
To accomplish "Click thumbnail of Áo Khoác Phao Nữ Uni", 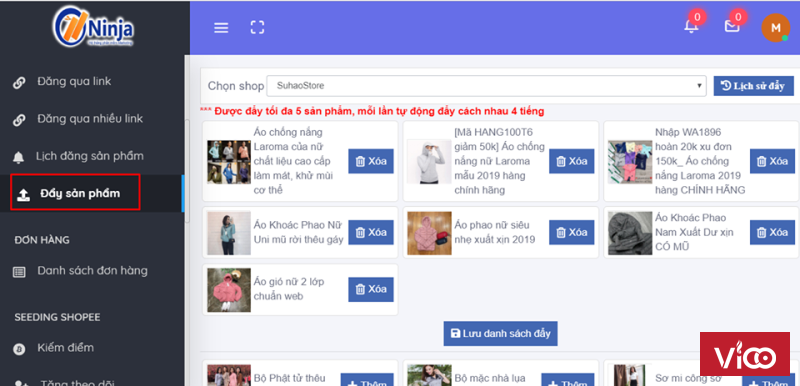I will [229, 233].
